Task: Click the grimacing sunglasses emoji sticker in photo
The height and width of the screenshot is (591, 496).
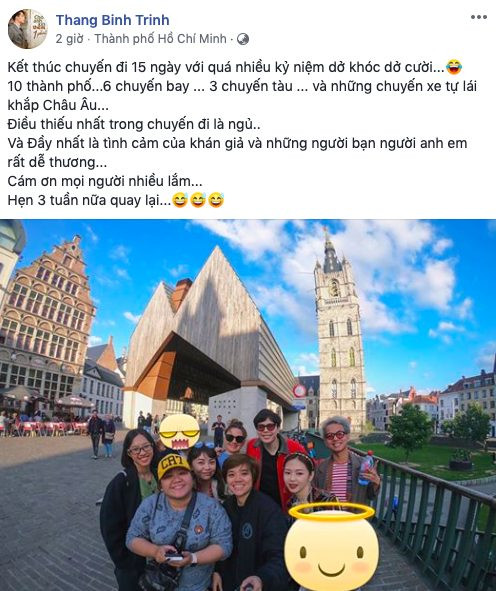Action: click(179, 432)
